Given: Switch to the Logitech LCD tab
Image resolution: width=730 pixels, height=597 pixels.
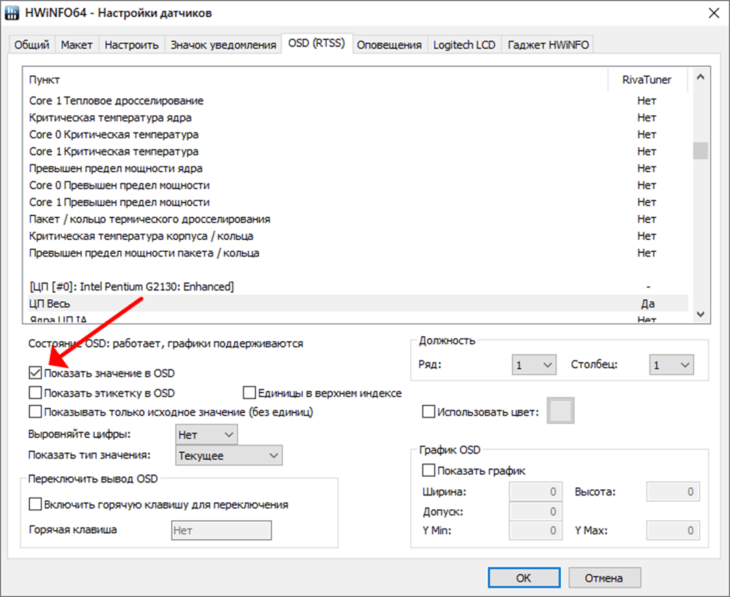Looking at the screenshot, I should point(464,45).
